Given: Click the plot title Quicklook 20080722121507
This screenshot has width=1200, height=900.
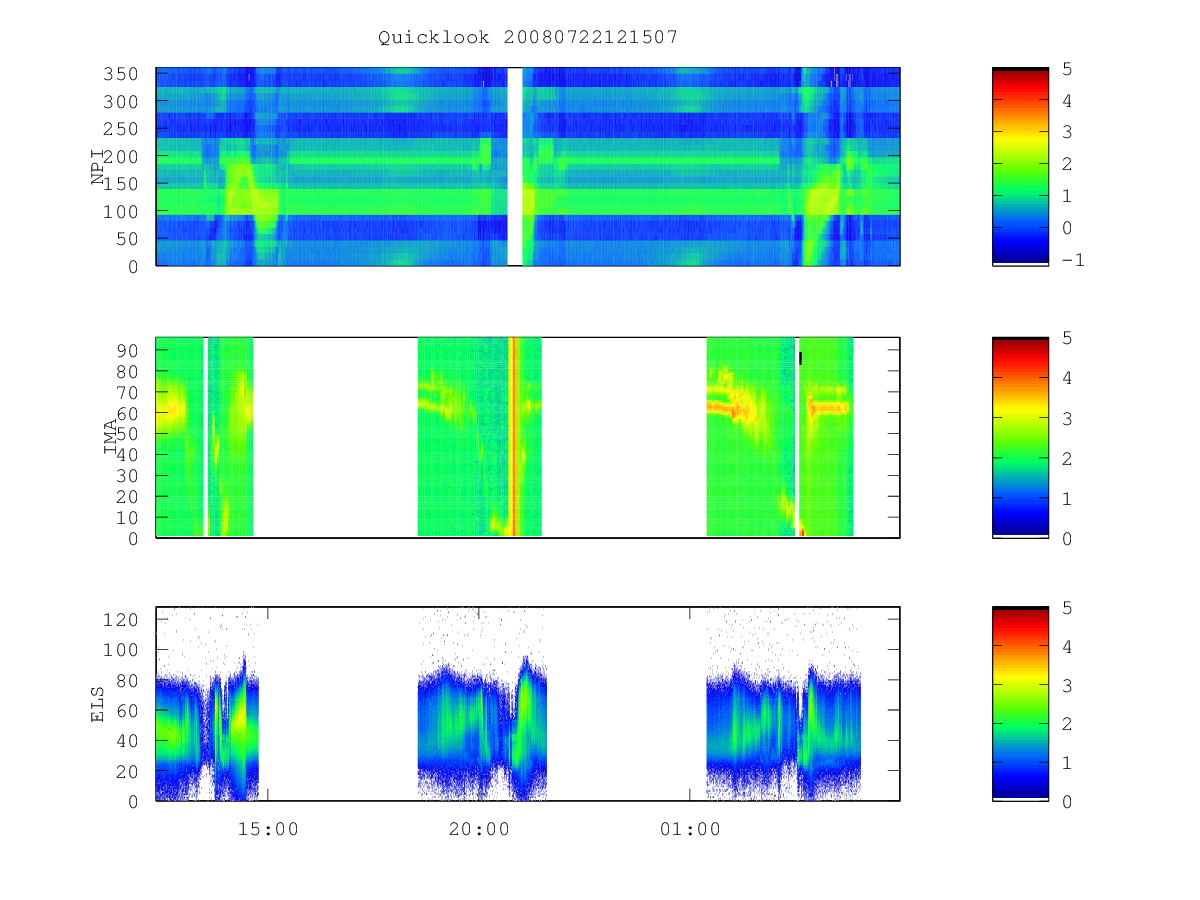Looking at the screenshot, I should click(x=528, y=38).
